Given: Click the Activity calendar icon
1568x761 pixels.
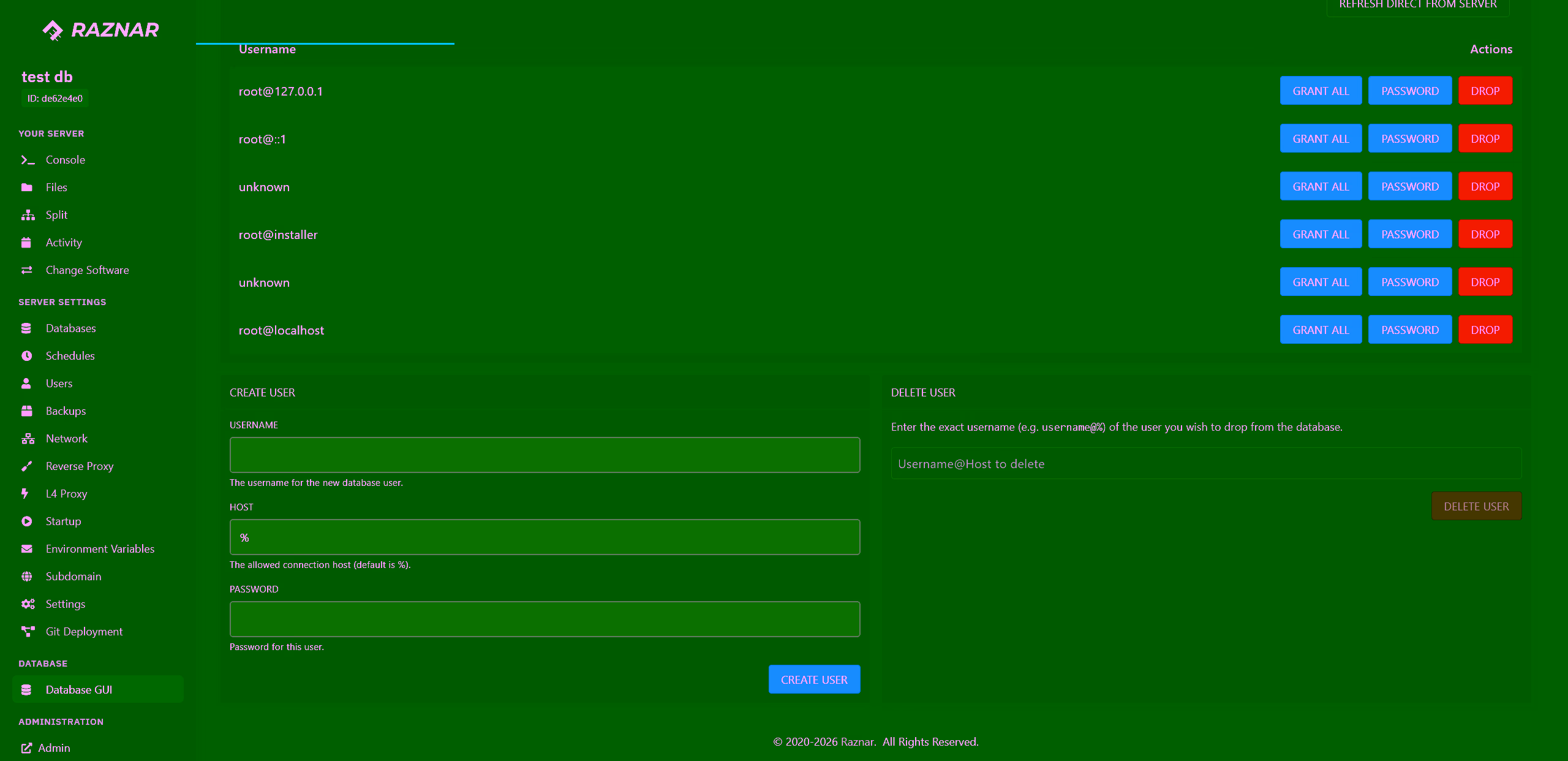Looking at the screenshot, I should (26, 243).
